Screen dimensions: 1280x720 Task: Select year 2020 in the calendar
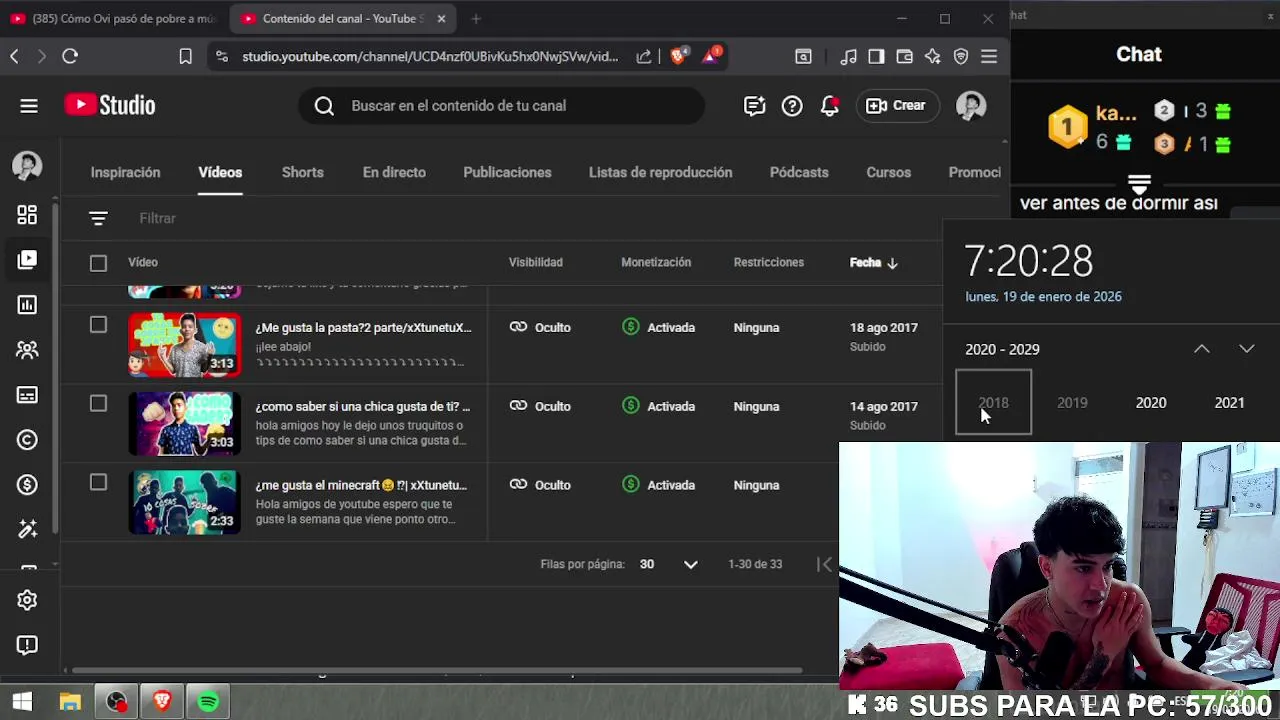pyautogui.click(x=1151, y=402)
